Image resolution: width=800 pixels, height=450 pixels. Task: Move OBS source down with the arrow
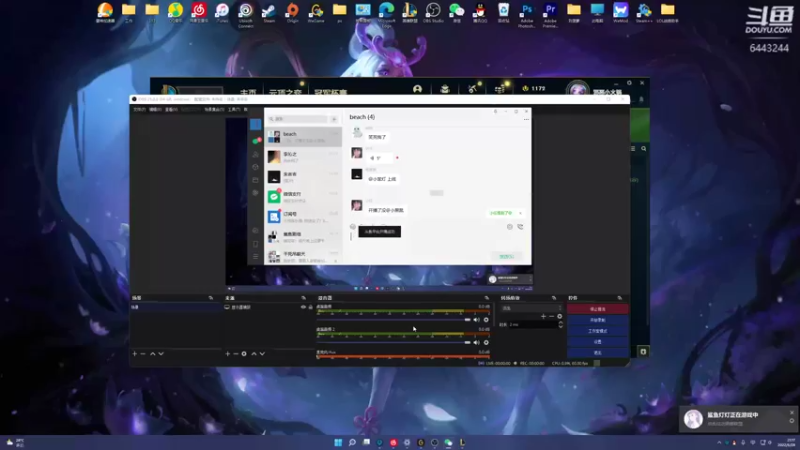pyautogui.click(x=262, y=354)
